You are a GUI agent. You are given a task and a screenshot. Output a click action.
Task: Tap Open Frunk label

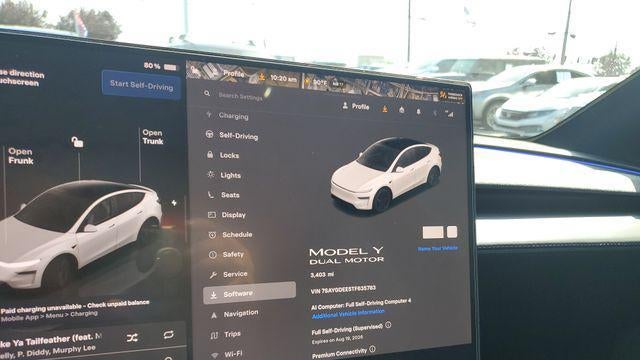pos(20,156)
